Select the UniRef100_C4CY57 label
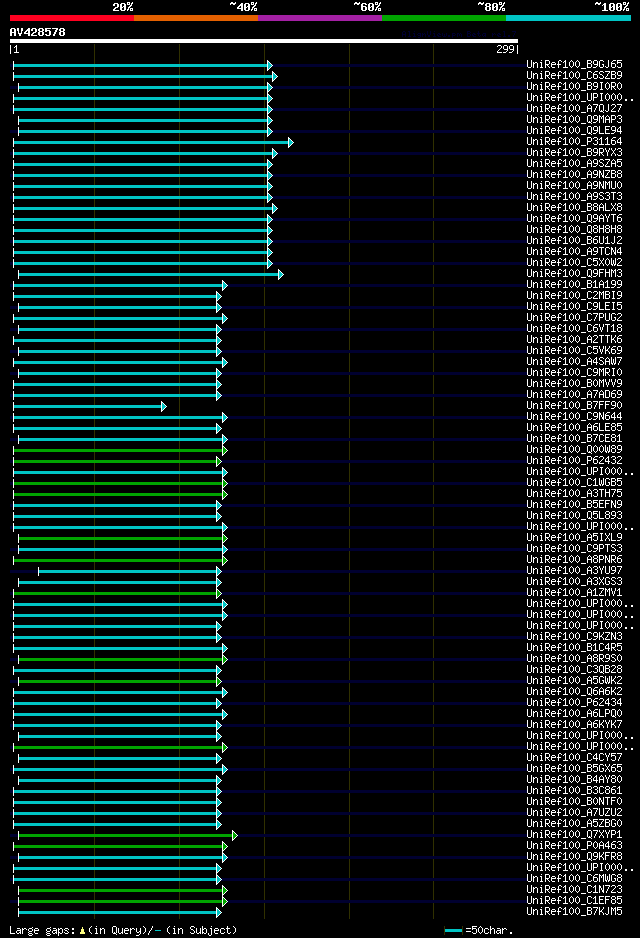This screenshot has height=938, width=640. point(574,757)
